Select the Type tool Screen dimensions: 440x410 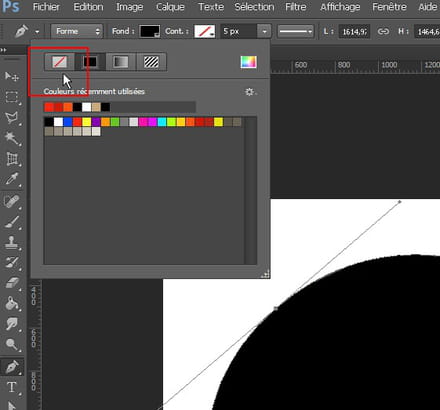(x=12, y=387)
